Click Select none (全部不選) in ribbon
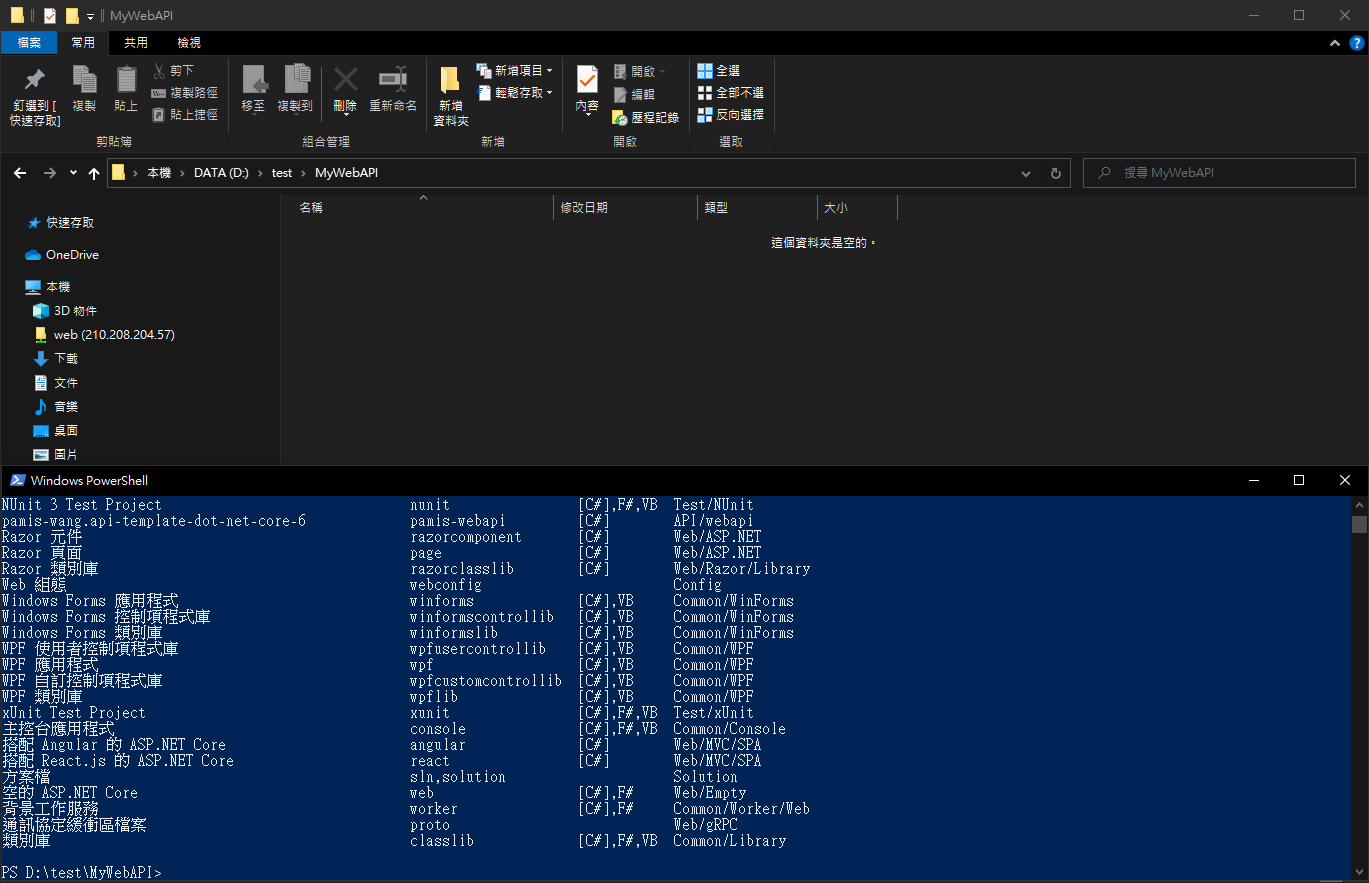The height and width of the screenshot is (883, 1369). (730, 93)
